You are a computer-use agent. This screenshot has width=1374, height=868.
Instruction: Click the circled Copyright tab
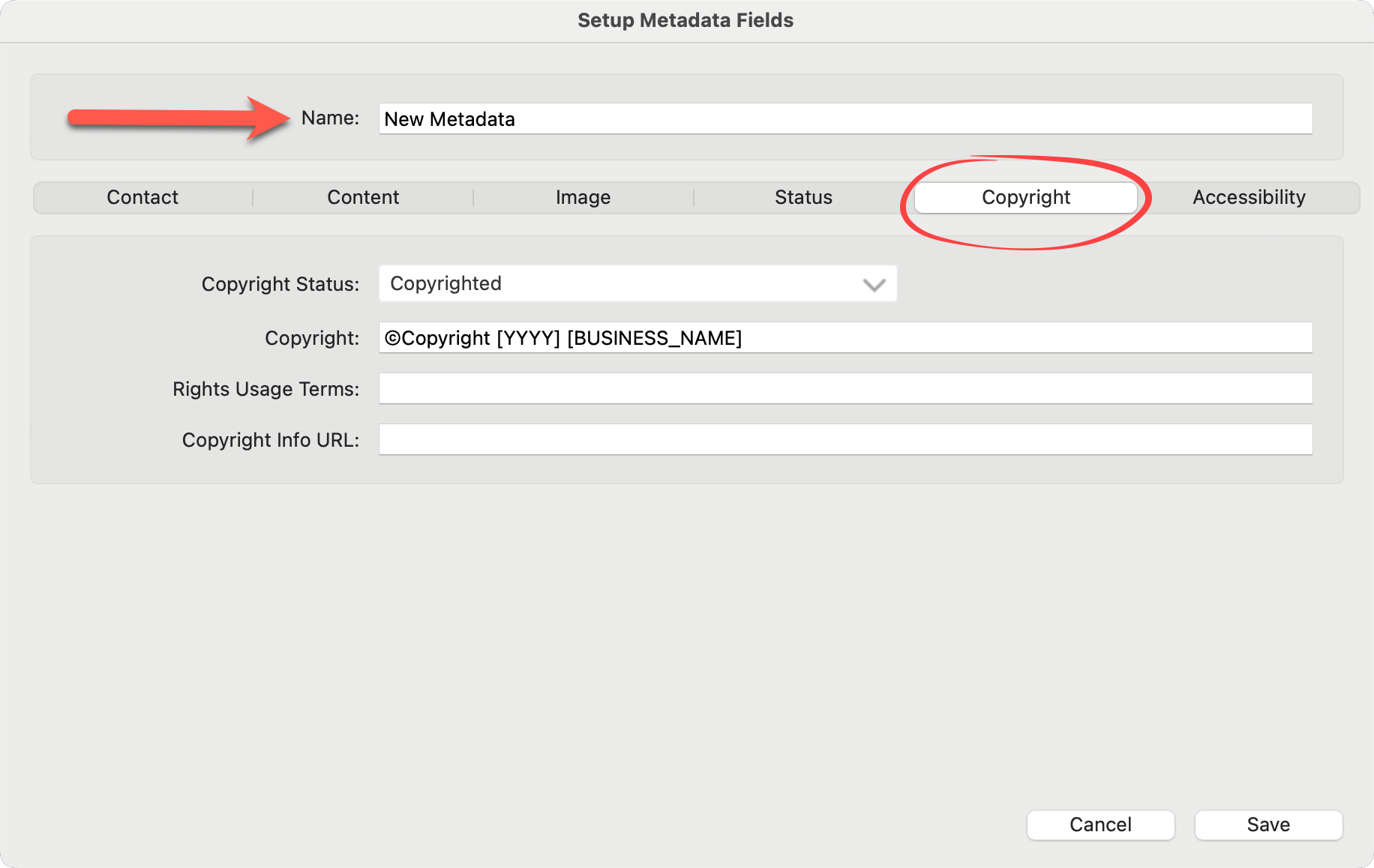1025,197
